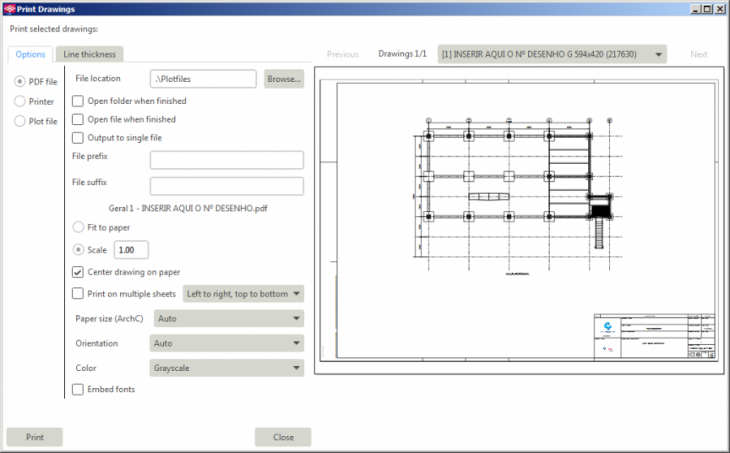Open the drawing selector dropdown INSERIR AQUI
The width and height of the screenshot is (730, 453).
pos(552,54)
